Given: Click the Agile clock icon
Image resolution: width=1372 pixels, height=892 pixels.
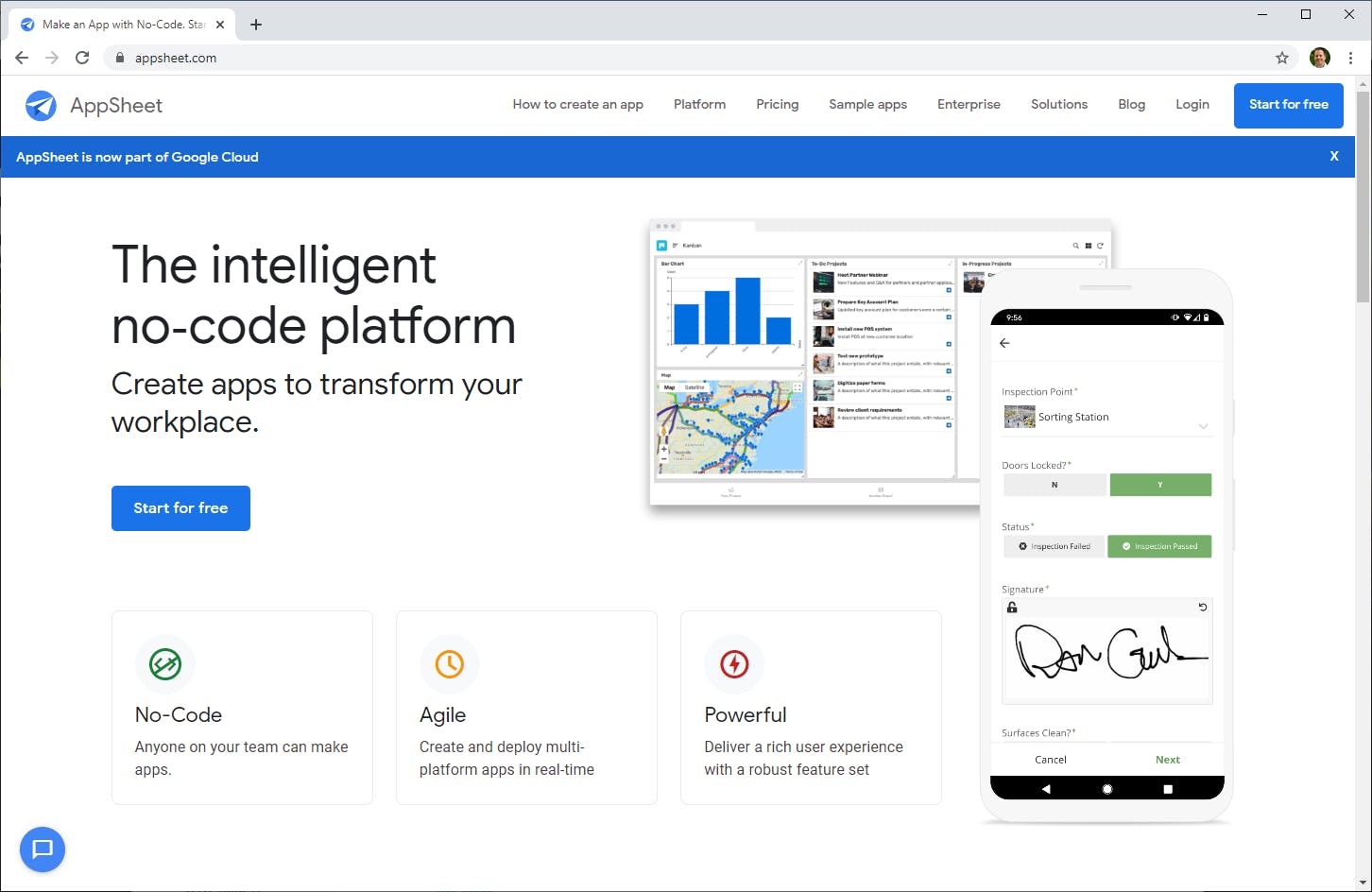Looking at the screenshot, I should 450,664.
